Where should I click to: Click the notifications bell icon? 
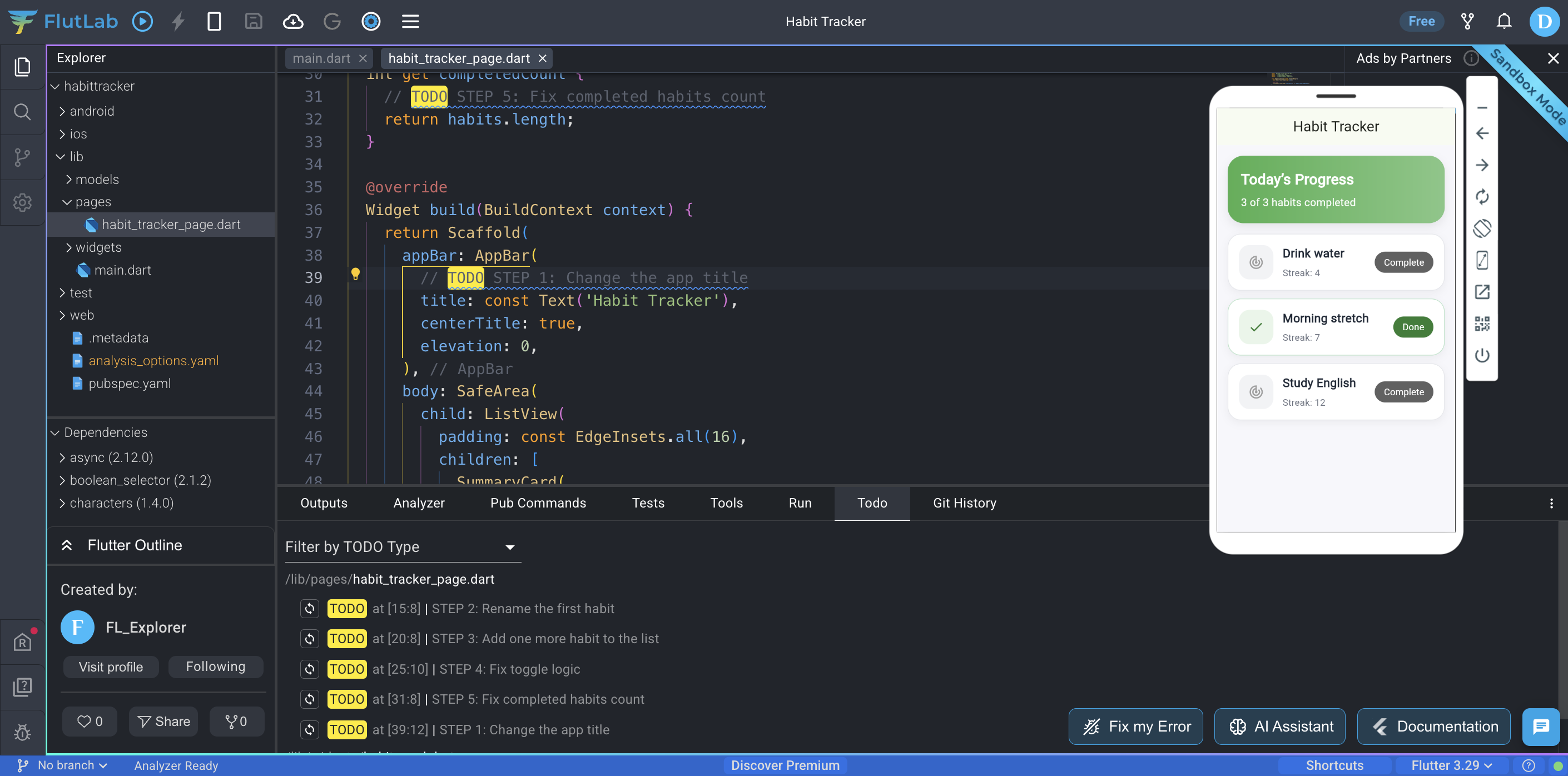pos(1504,22)
